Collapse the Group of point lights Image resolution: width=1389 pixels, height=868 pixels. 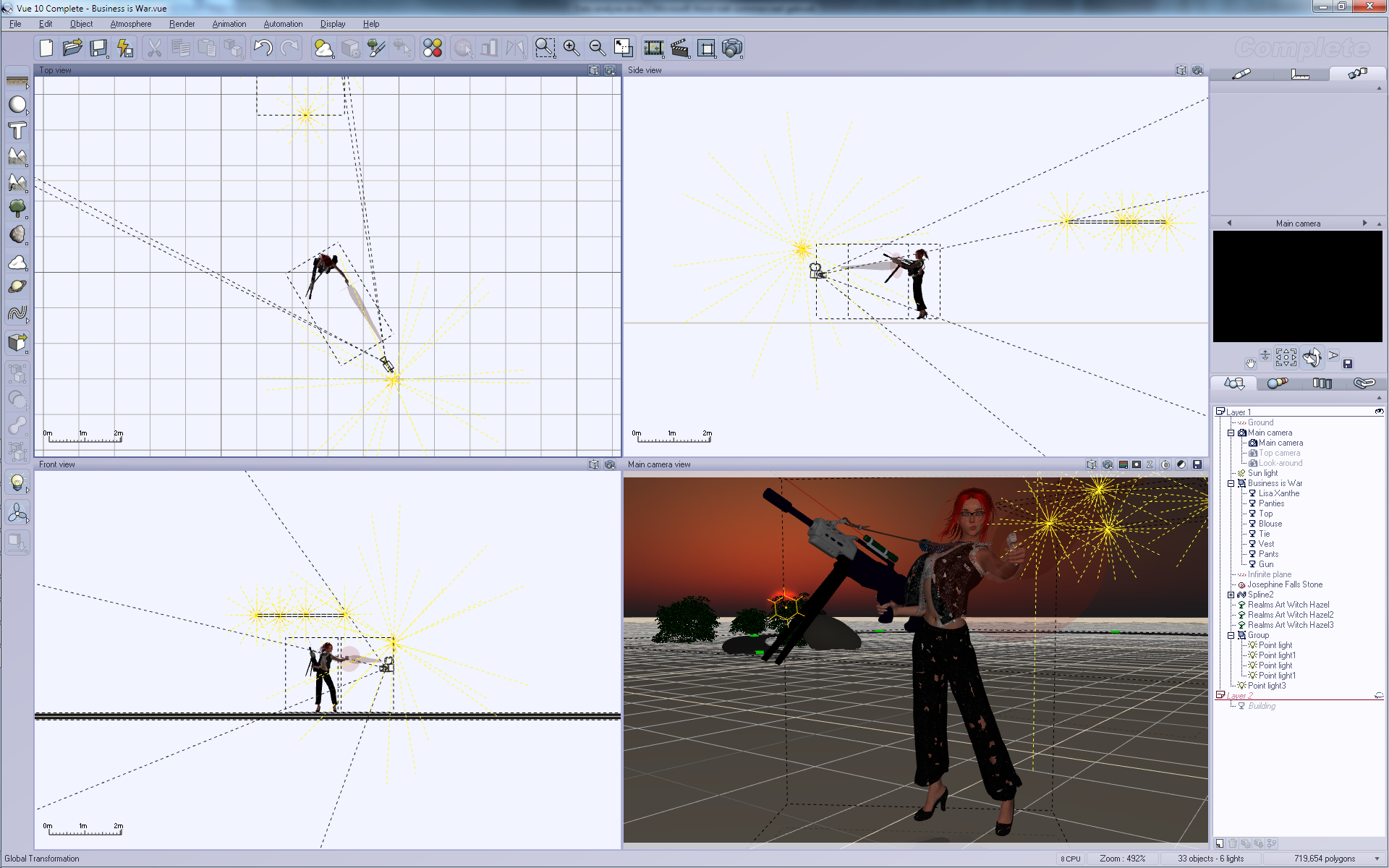click(x=1231, y=635)
